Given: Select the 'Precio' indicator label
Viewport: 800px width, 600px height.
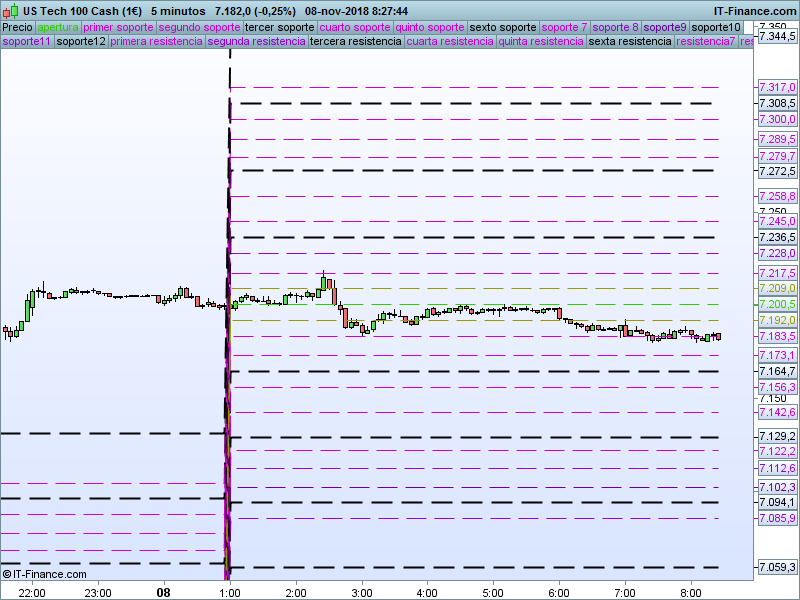Looking at the screenshot, I should pyautogui.click(x=17, y=27).
